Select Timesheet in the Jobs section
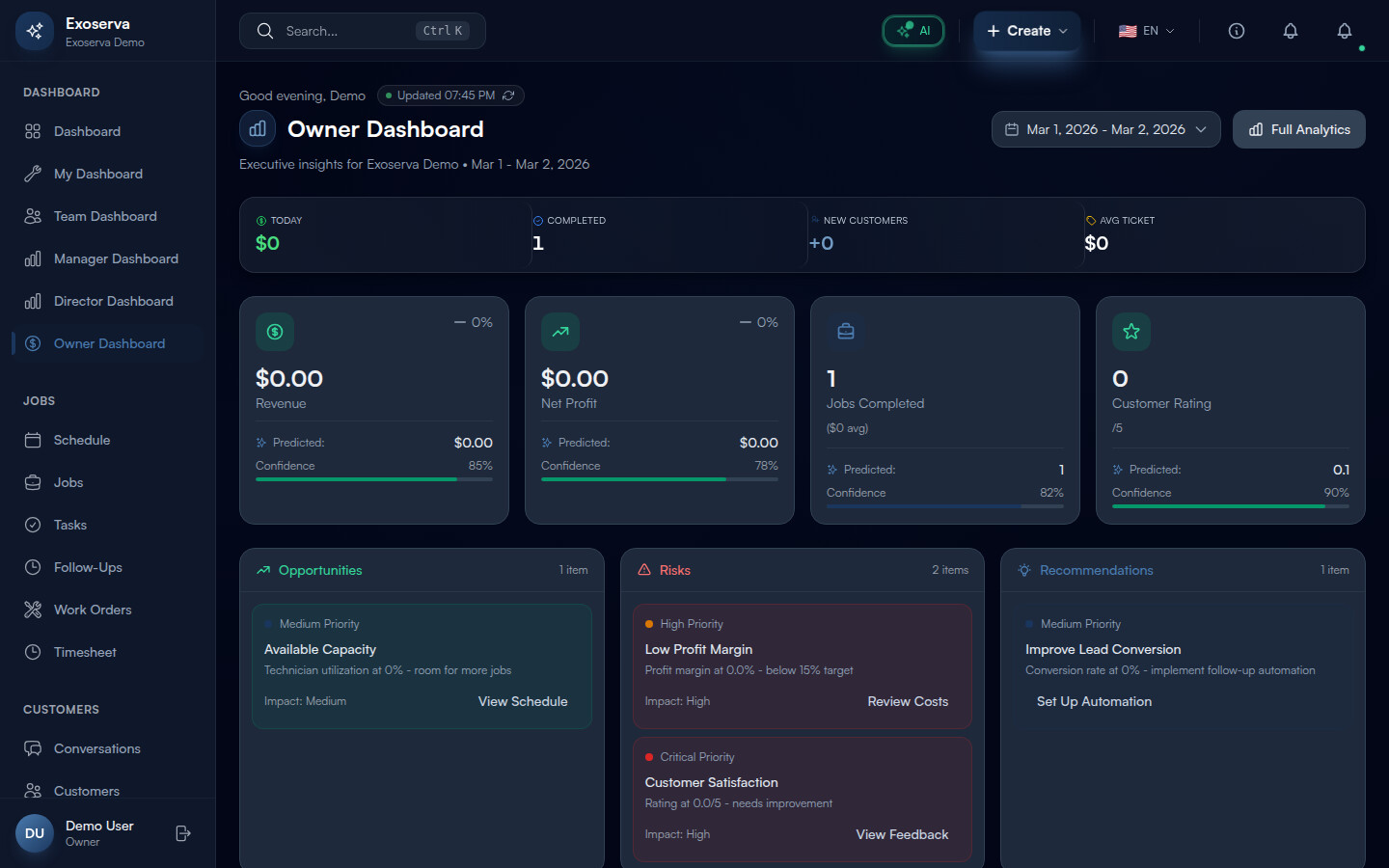Image resolution: width=1389 pixels, height=868 pixels. [85, 652]
